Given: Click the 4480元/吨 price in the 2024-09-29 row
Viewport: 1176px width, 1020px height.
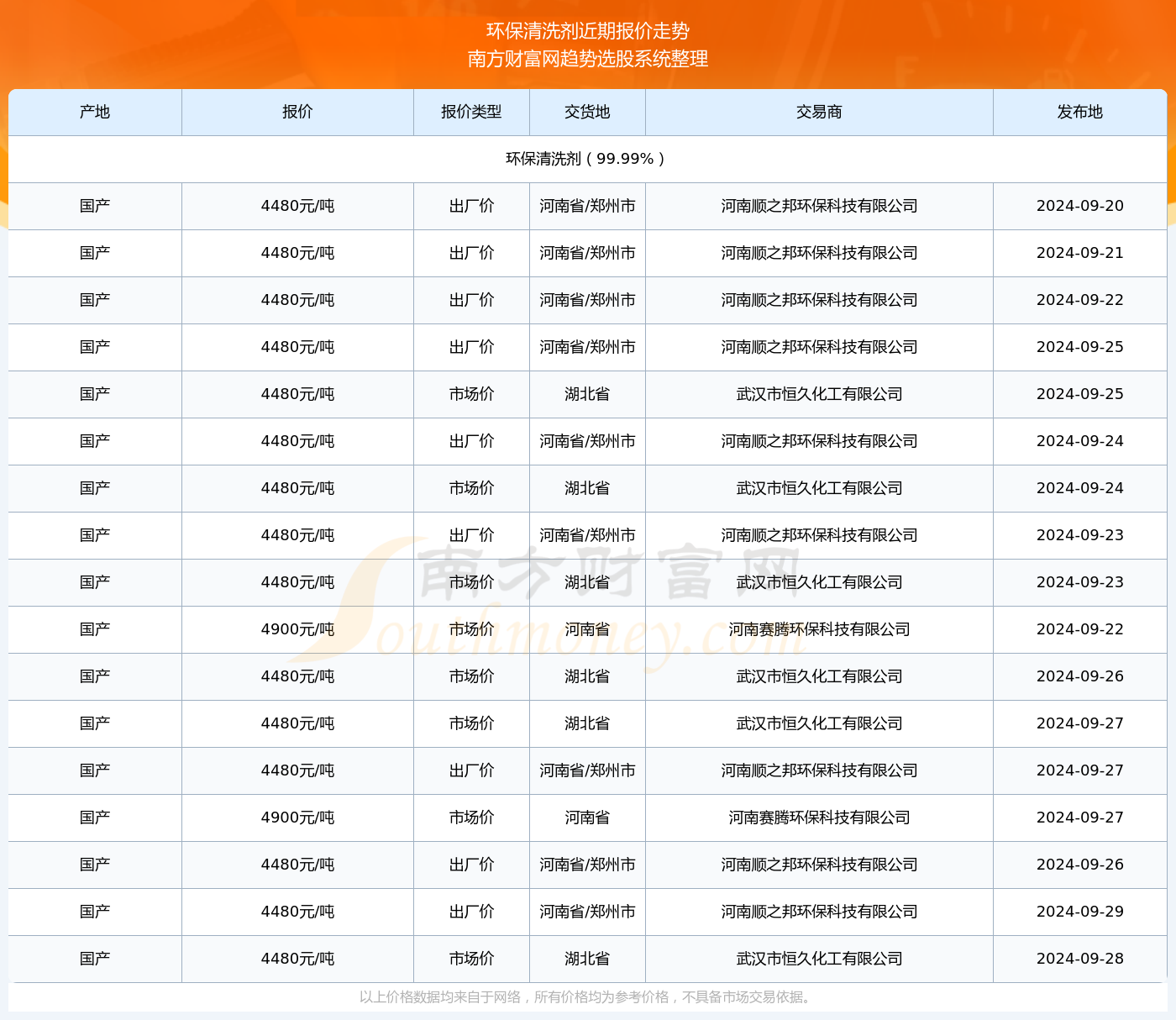Looking at the screenshot, I should [x=297, y=912].
